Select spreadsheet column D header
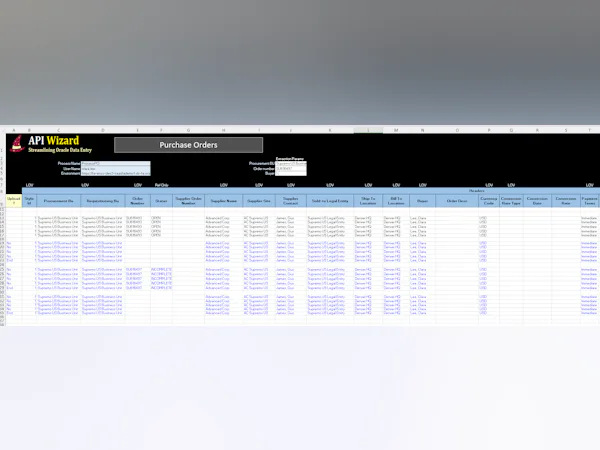 [103, 130]
